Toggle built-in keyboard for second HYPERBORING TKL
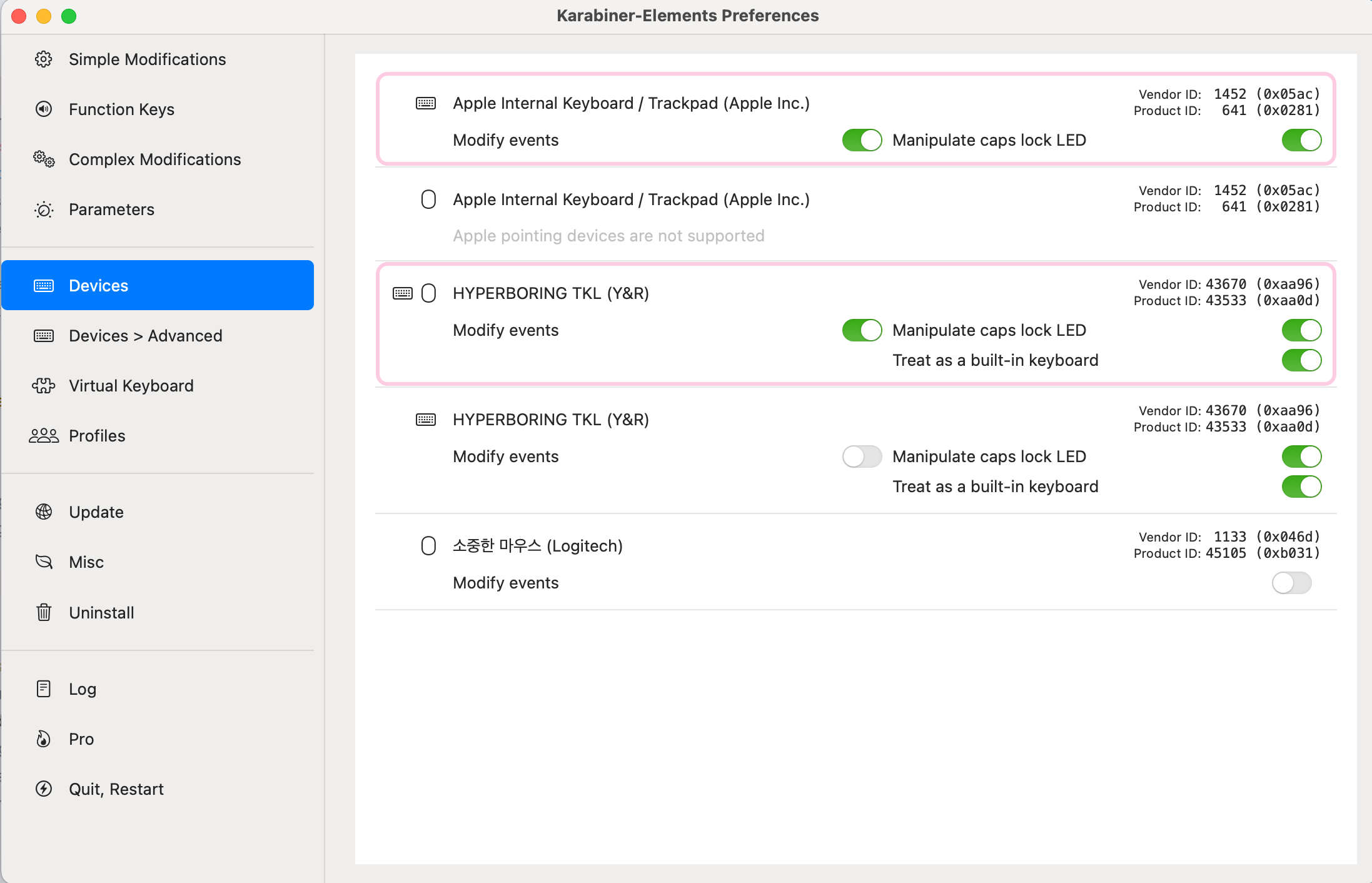 point(1301,487)
